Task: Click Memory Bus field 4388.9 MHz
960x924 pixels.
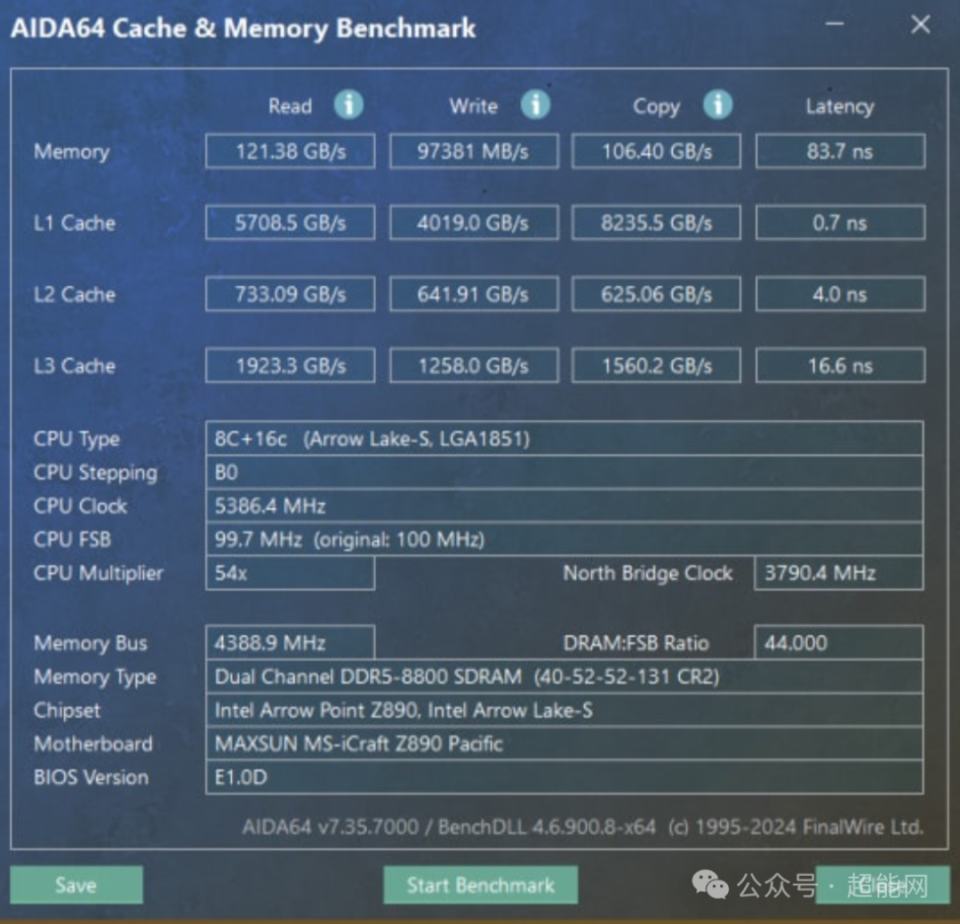Action: pos(290,642)
